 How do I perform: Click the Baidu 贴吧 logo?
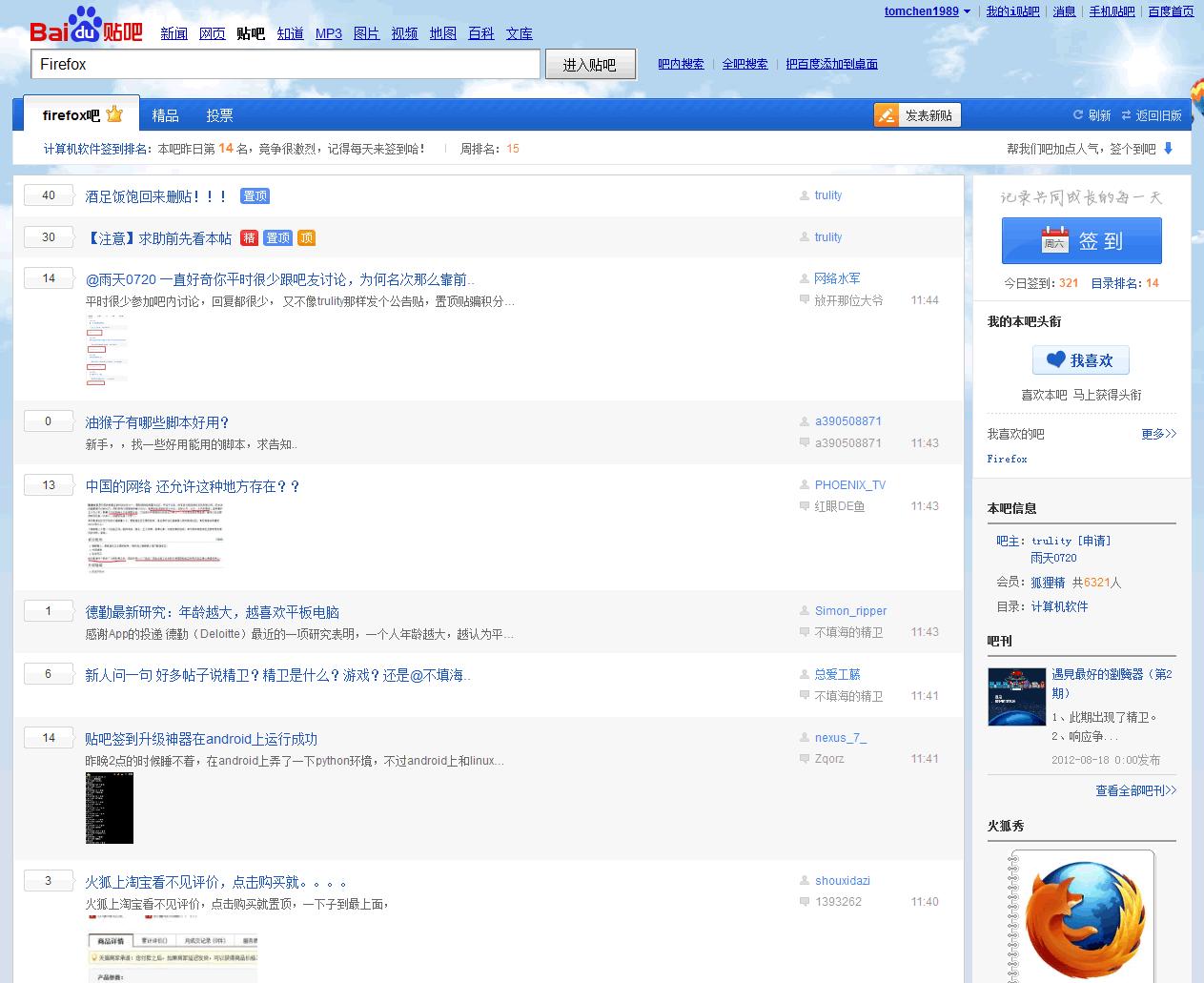tap(84, 28)
